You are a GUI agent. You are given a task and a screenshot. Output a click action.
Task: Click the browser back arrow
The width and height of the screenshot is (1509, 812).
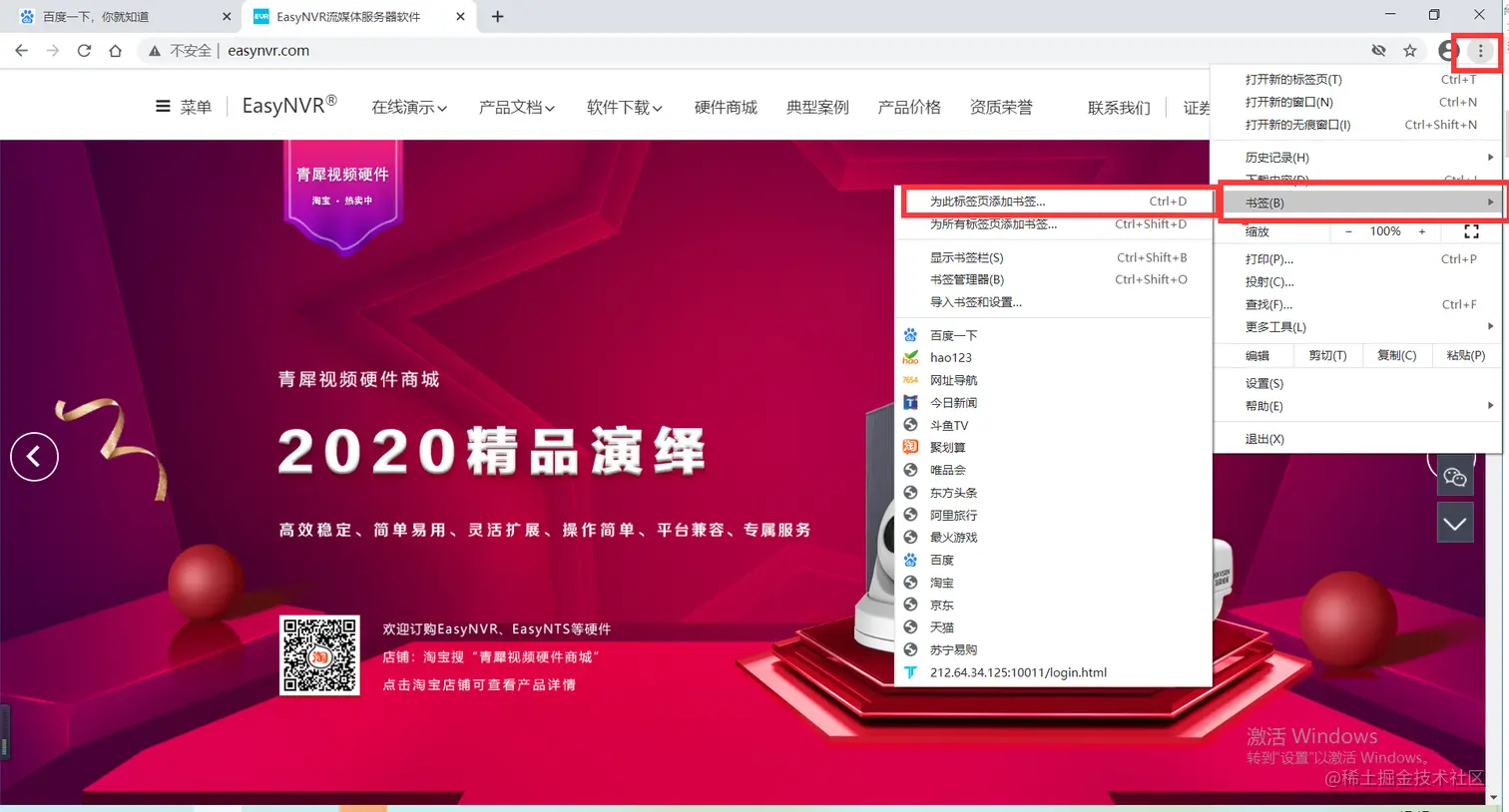tap(21, 51)
